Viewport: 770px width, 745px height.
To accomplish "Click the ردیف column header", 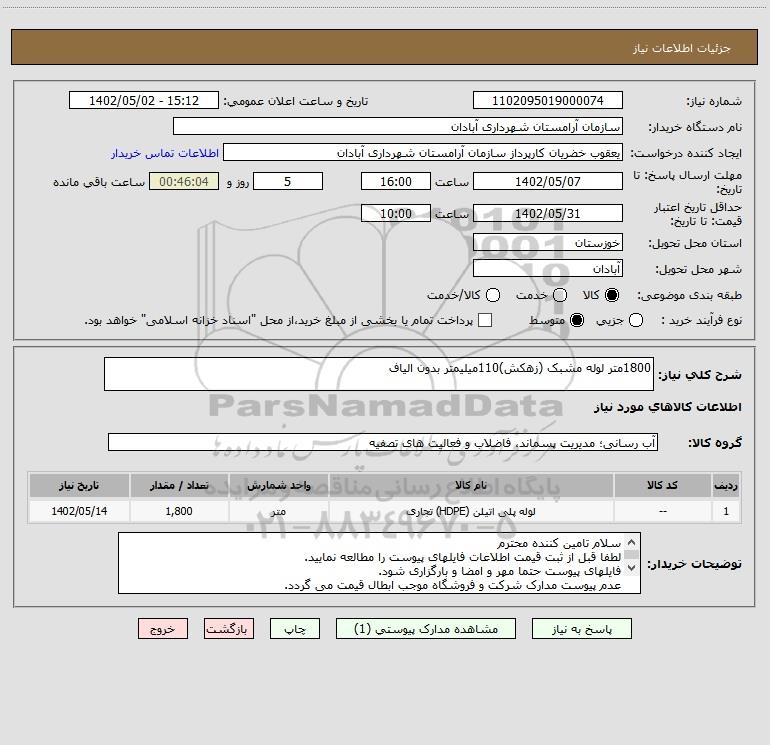I will pos(726,486).
